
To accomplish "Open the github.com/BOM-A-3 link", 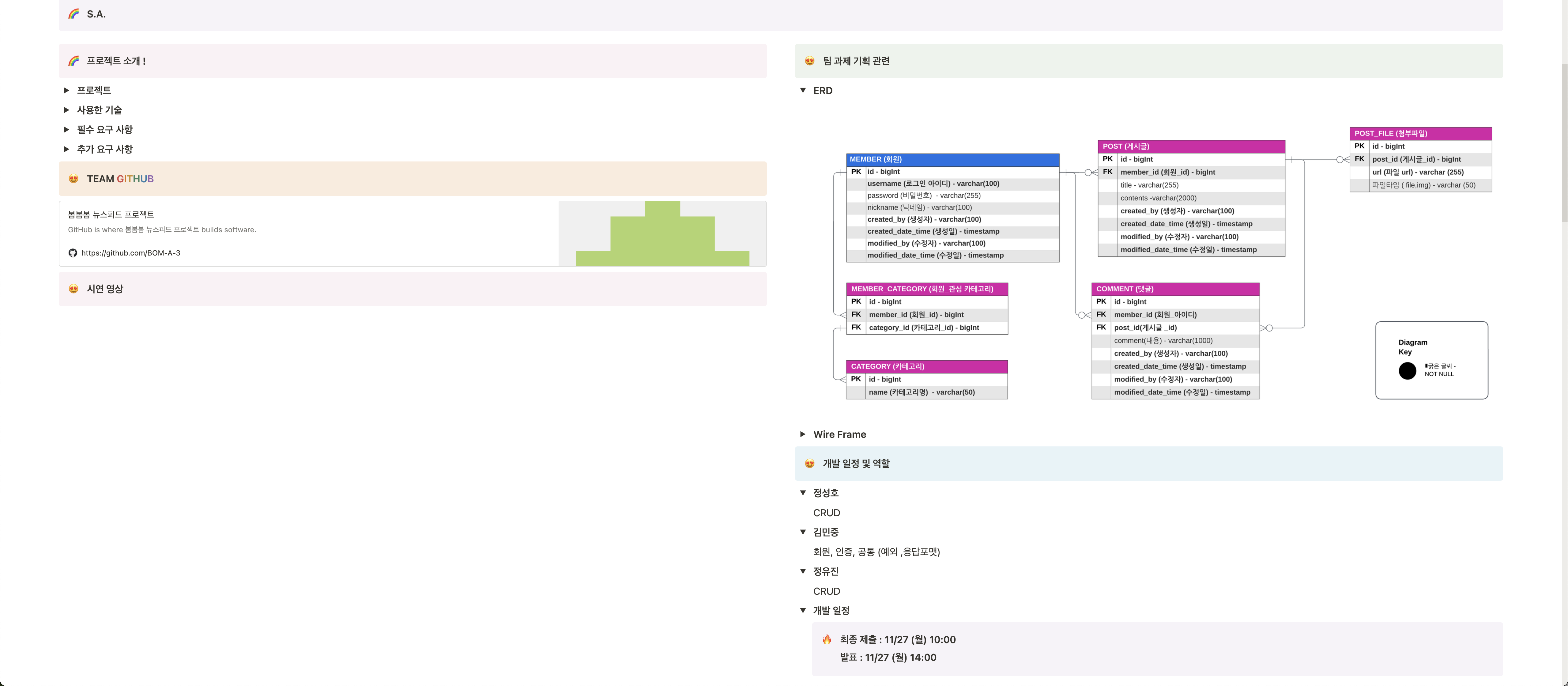I will click(130, 253).
